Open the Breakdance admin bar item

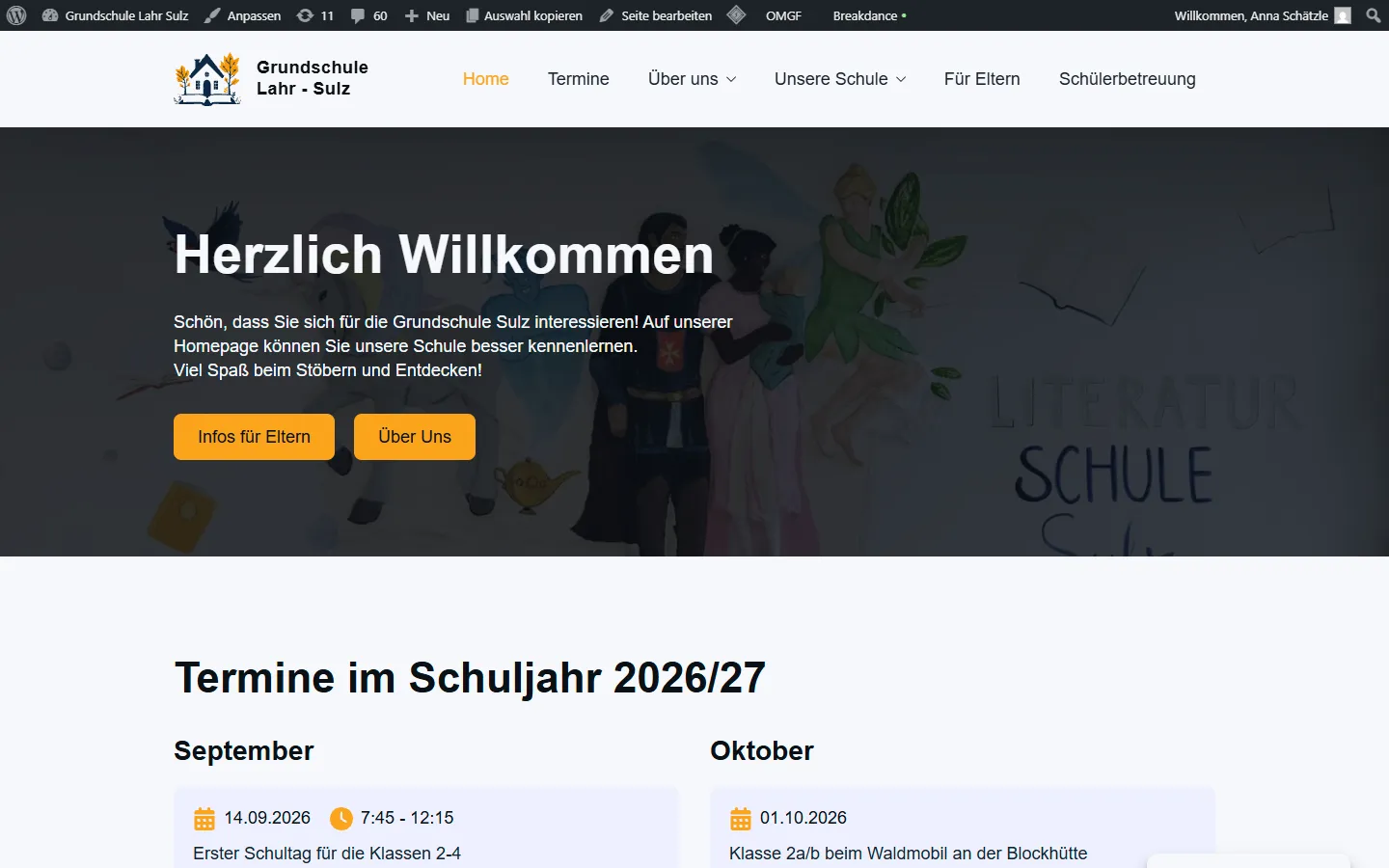point(869,15)
